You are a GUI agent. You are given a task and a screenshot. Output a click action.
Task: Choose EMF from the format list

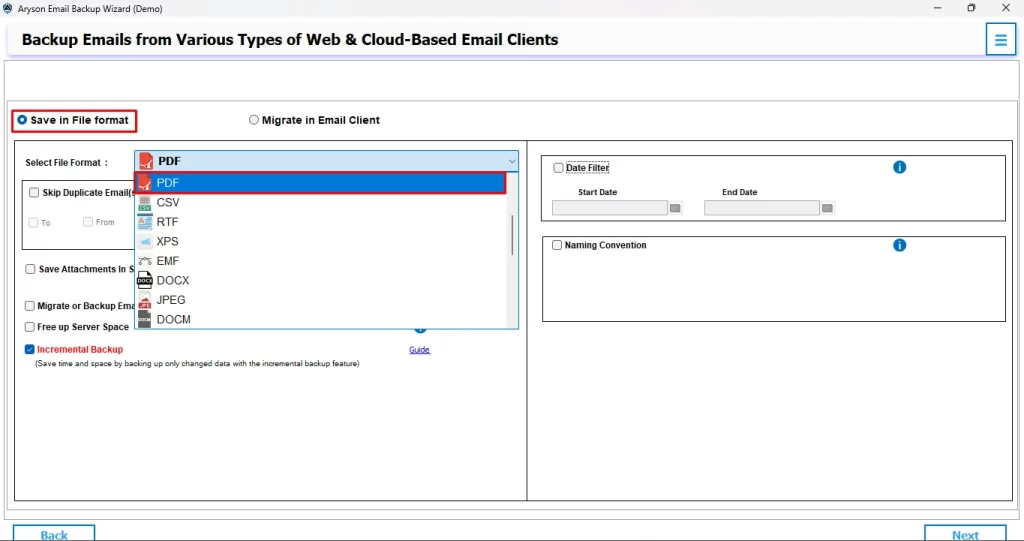(x=320, y=261)
